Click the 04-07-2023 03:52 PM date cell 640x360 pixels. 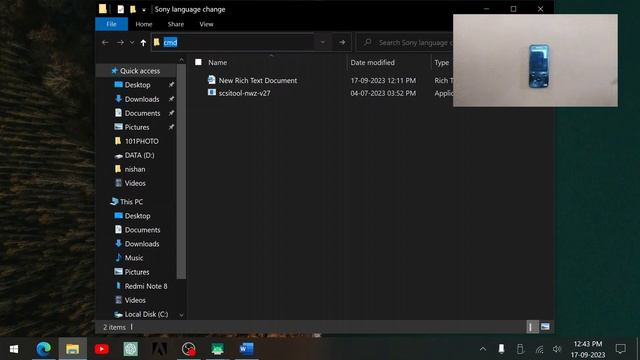pyautogui.click(x=383, y=93)
